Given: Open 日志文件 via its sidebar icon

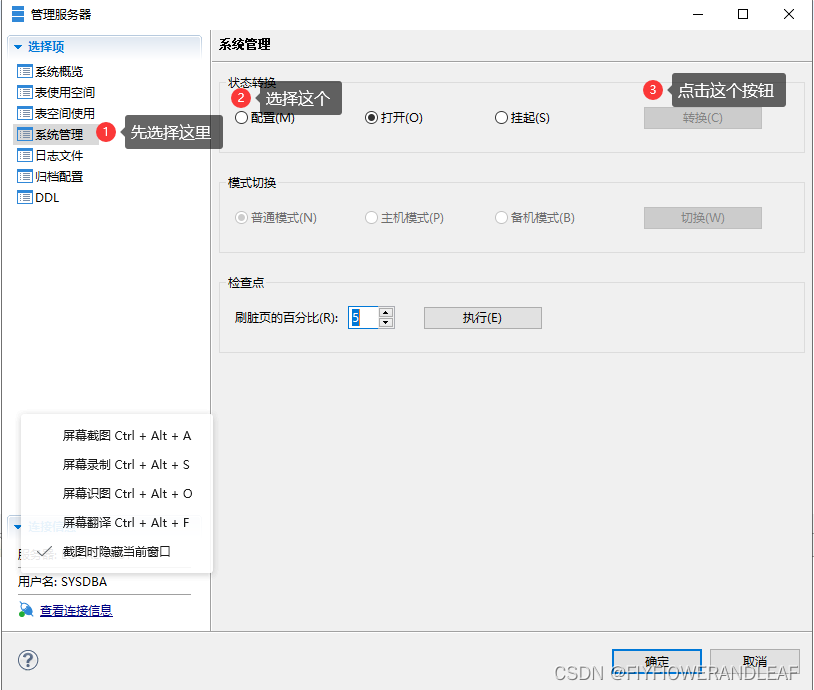Looking at the screenshot, I should [x=24, y=155].
